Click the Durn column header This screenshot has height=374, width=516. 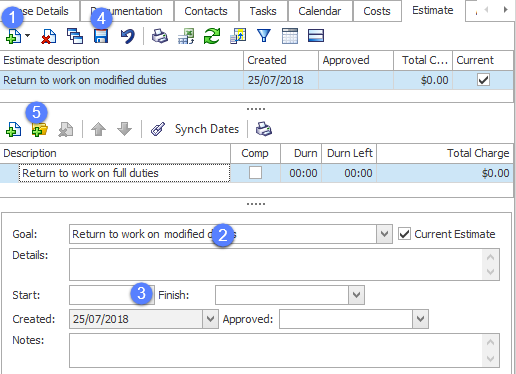click(301, 153)
